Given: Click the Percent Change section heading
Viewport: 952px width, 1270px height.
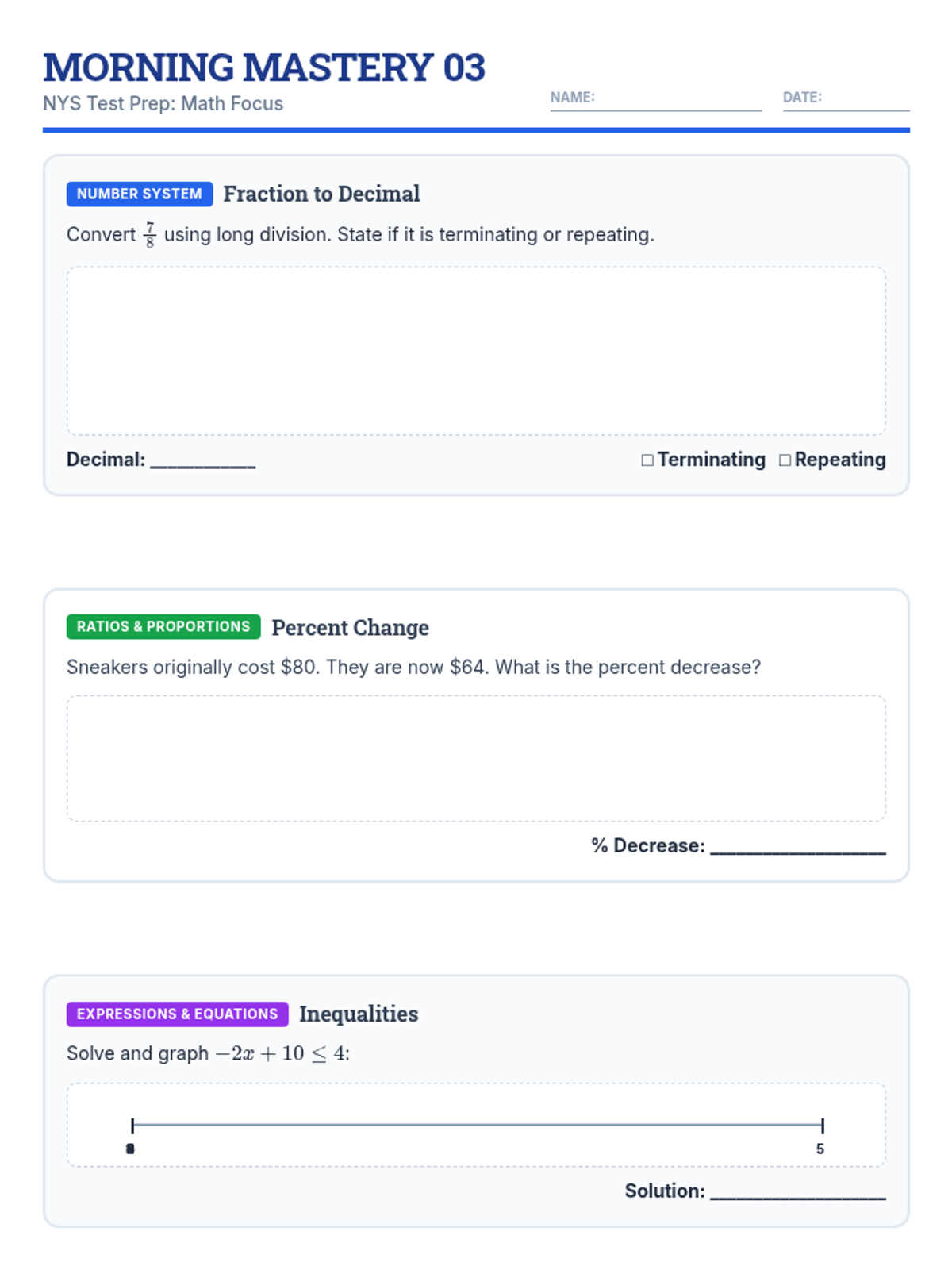Looking at the screenshot, I should 350,627.
